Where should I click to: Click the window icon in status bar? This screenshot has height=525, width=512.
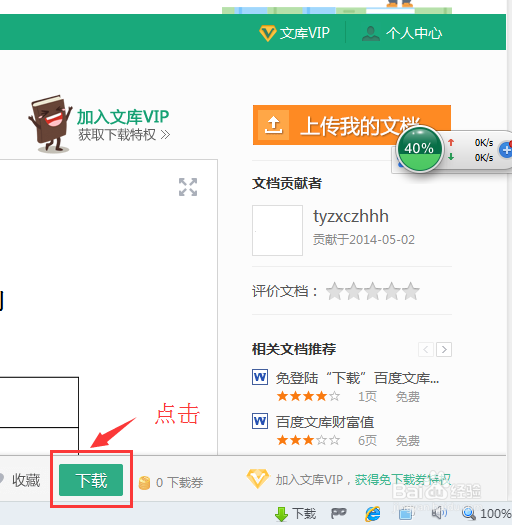pos(406,514)
